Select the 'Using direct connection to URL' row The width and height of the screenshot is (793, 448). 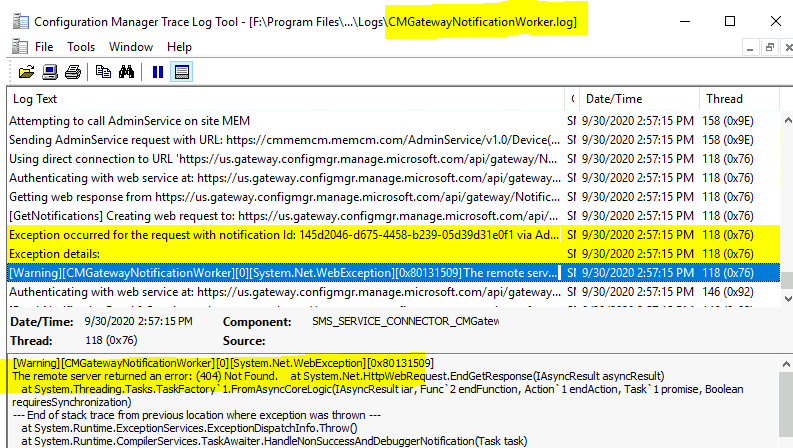393,159
